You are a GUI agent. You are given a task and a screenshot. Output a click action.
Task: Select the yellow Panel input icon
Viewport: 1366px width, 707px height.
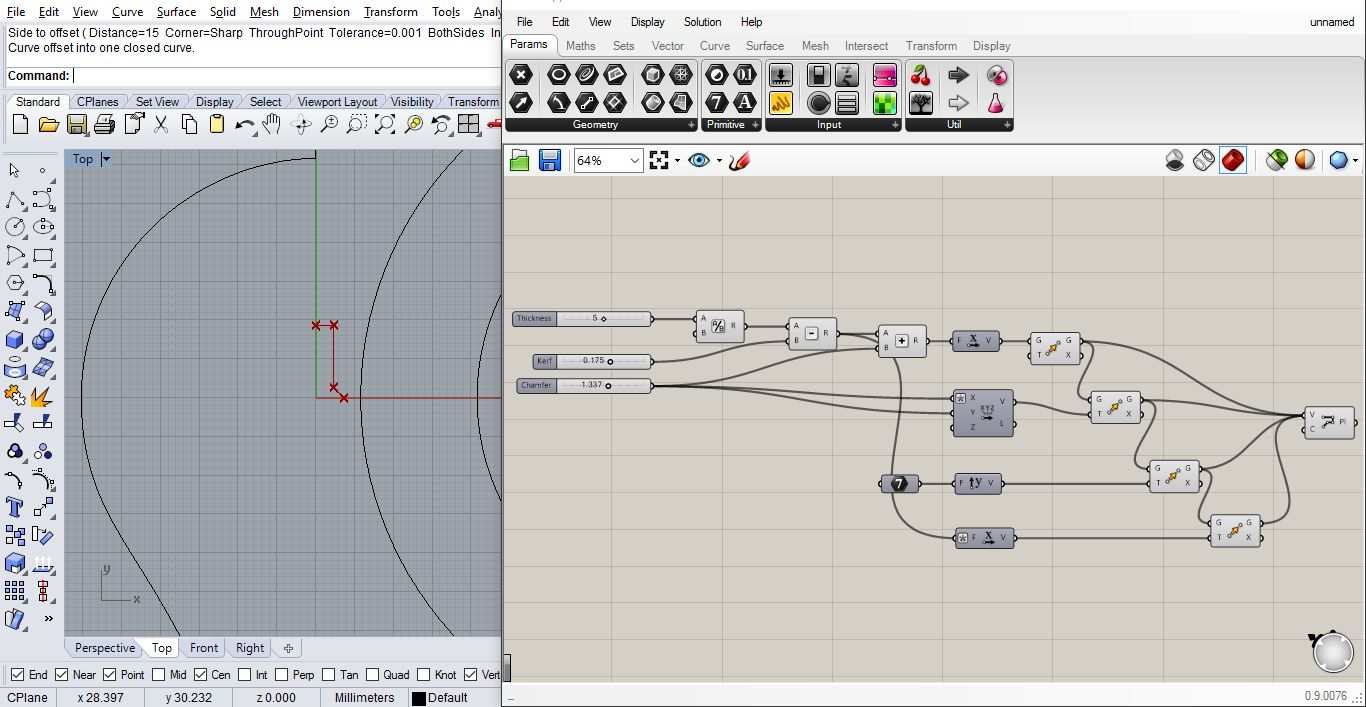tap(781, 102)
